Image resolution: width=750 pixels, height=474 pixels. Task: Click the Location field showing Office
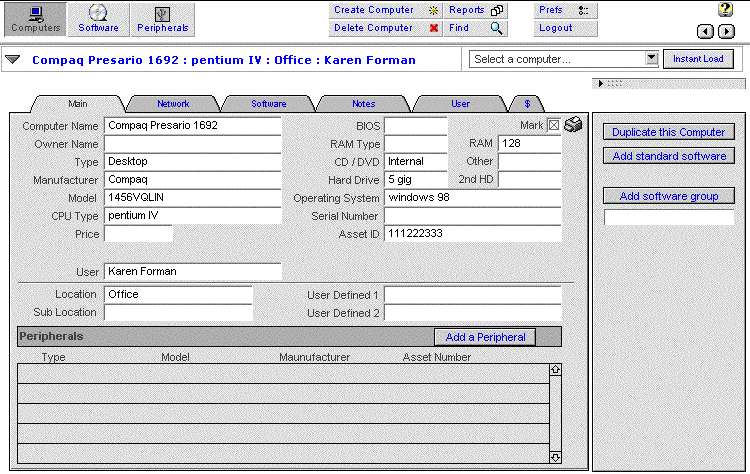coord(178,295)
